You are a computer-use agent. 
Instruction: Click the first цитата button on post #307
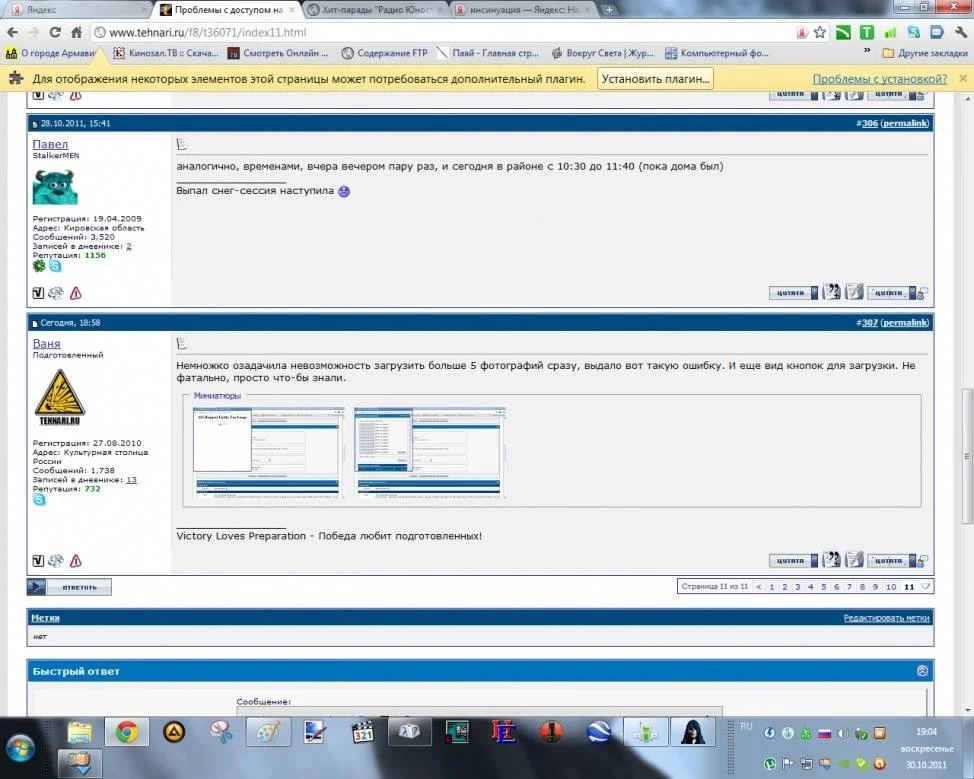[x=793, y=561]
